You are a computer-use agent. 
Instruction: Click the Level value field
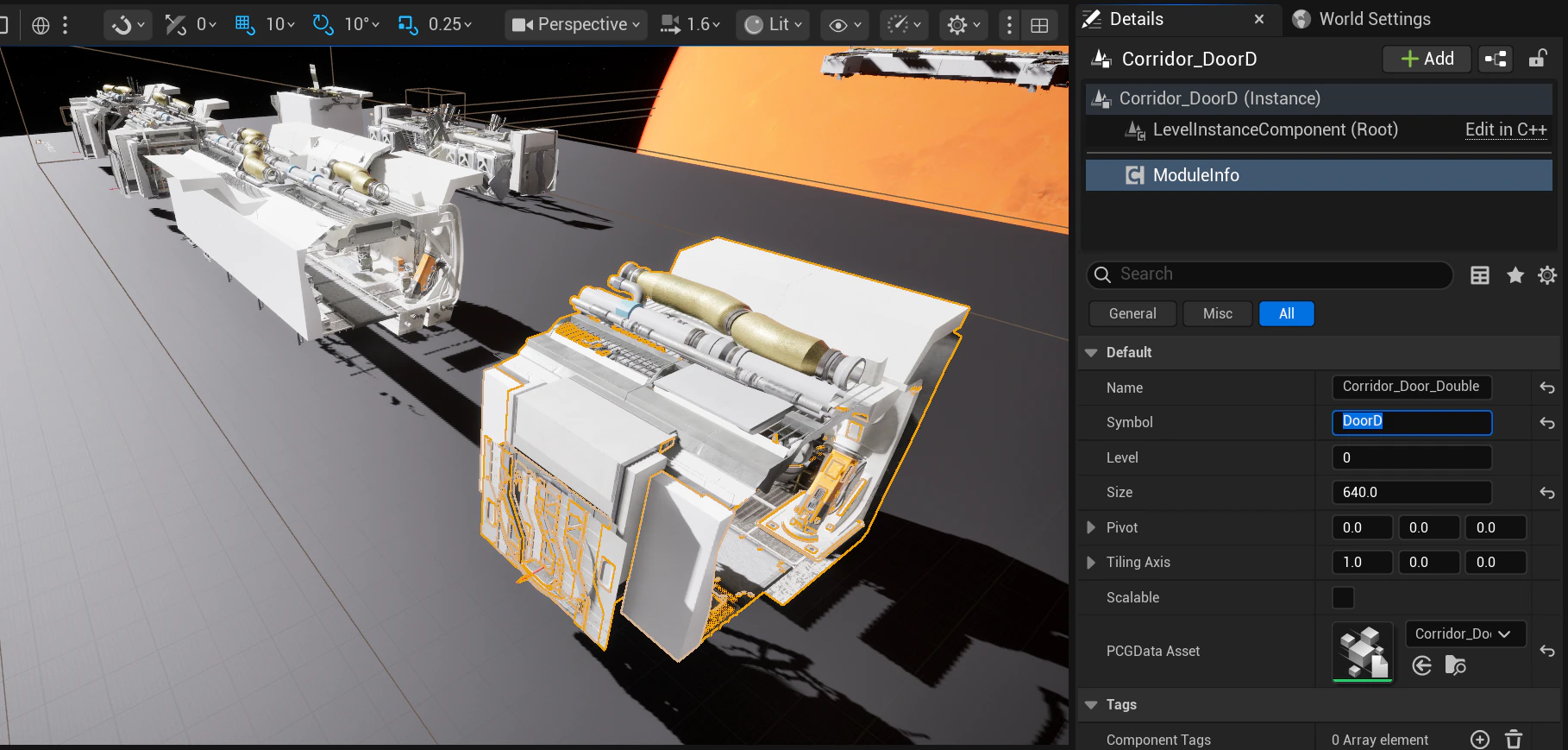point(1412,457)
